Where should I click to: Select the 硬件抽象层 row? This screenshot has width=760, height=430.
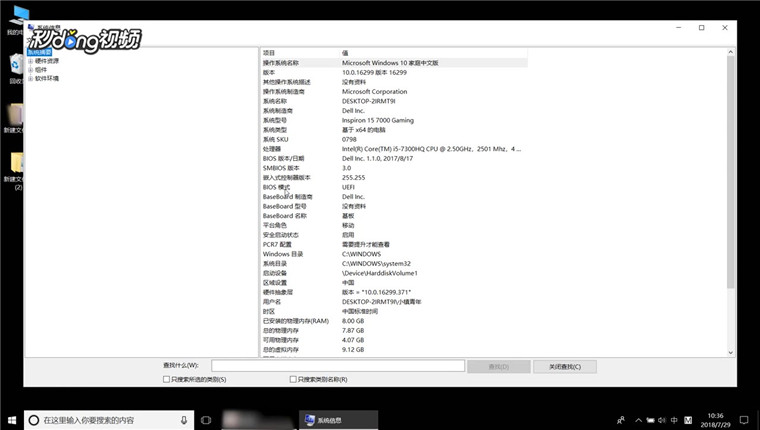394,292
